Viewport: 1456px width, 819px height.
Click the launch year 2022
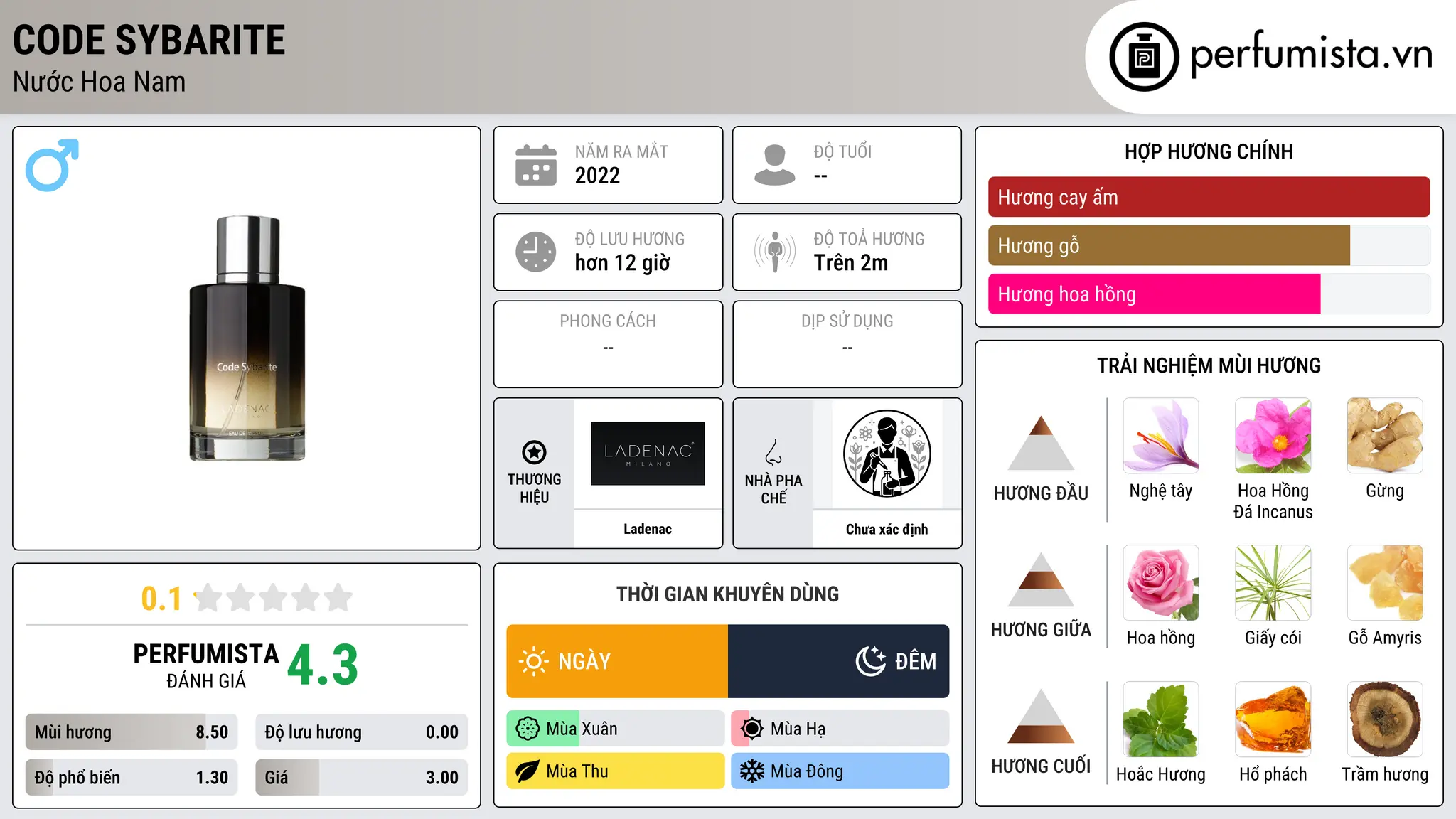[597, 176]
